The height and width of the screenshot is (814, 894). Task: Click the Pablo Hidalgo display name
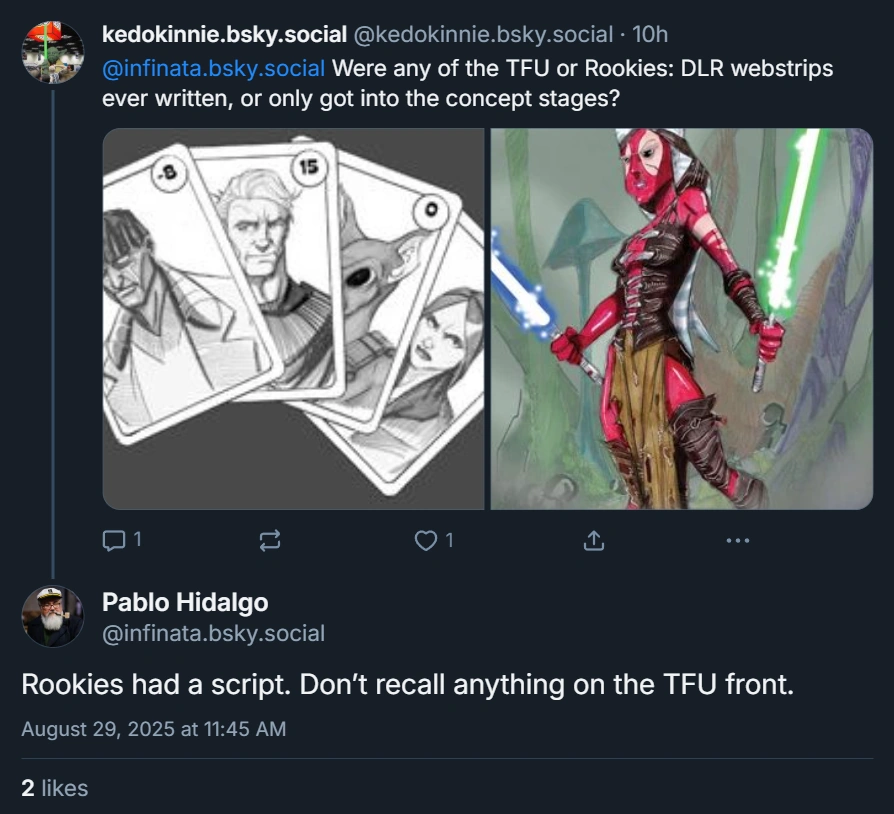click(185, 602)
